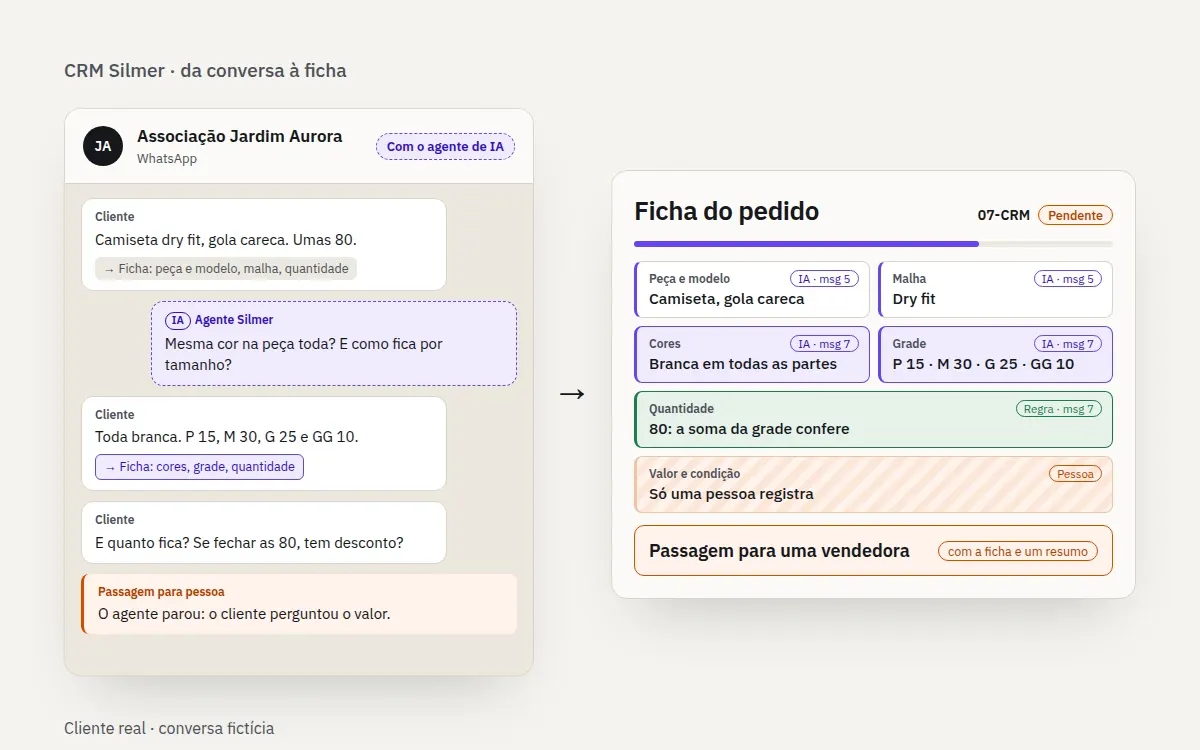Screen dimensions: 1200x750
Task: Click message 'E quanto fica? Se fechar as 80'
Action: tap(249, 543)
